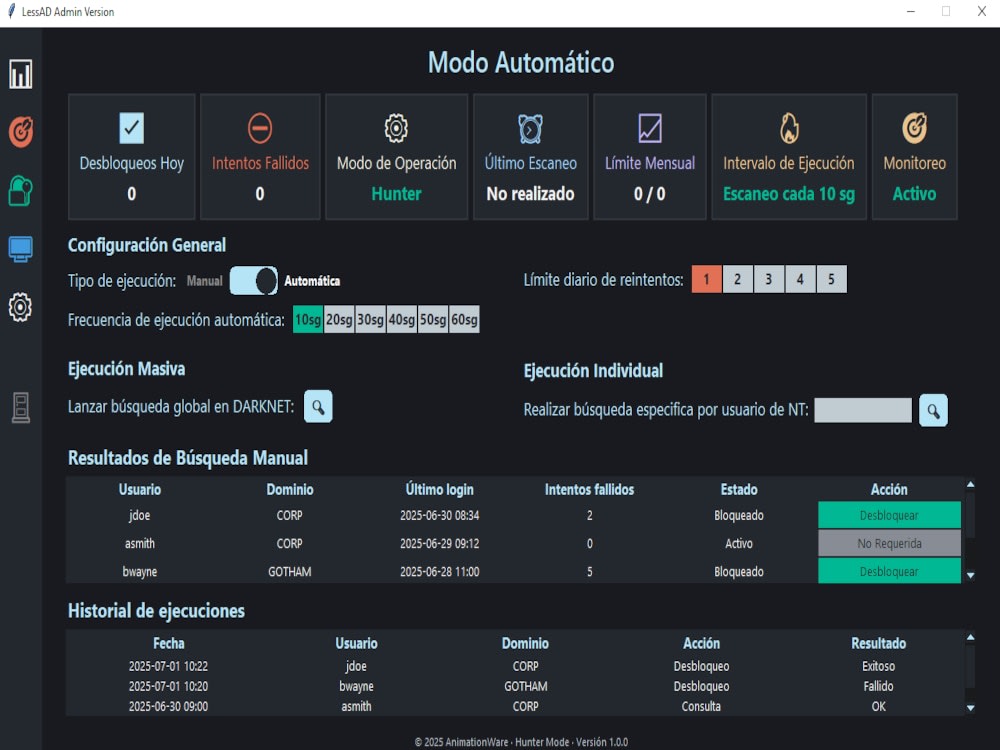Launch global DARKNET search magnifier button
The image size is (1000, 750).
click(x=318, y=406)
